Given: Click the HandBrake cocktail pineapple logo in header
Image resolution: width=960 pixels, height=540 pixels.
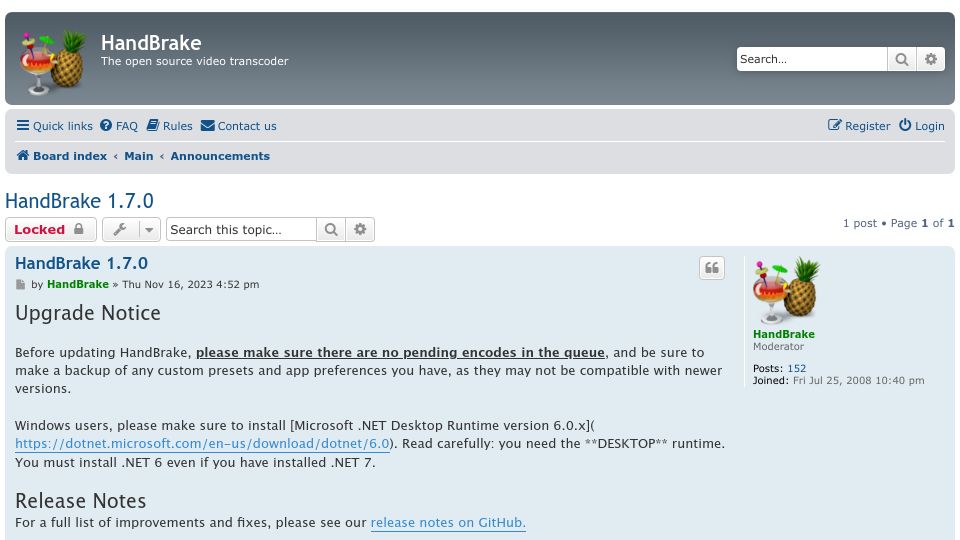Looking at the screenshot, I should [53, 62].
